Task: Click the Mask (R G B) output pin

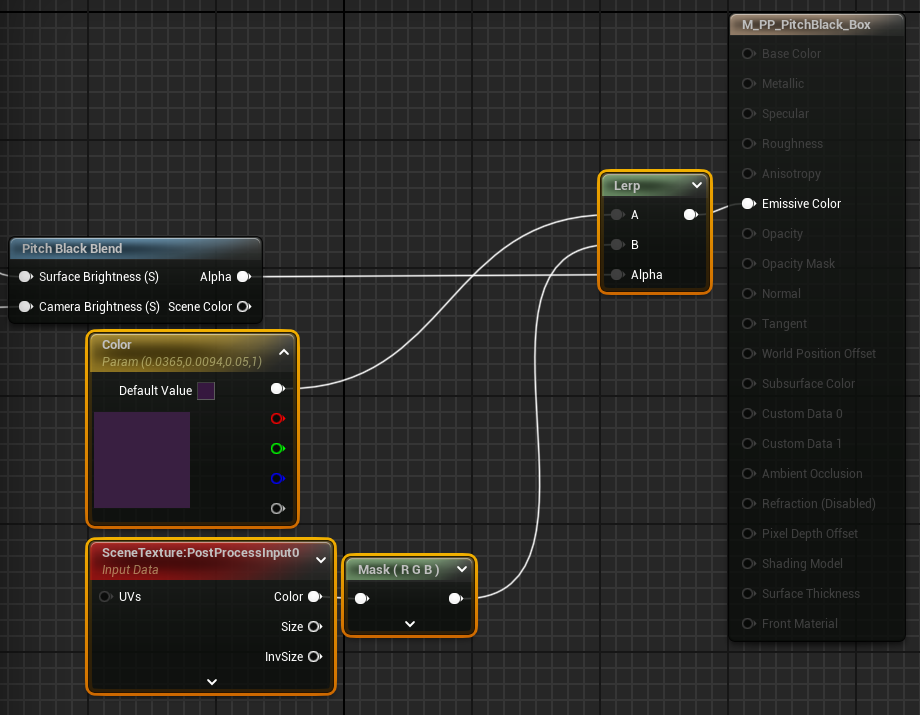Action: click(x=456, y=598)
